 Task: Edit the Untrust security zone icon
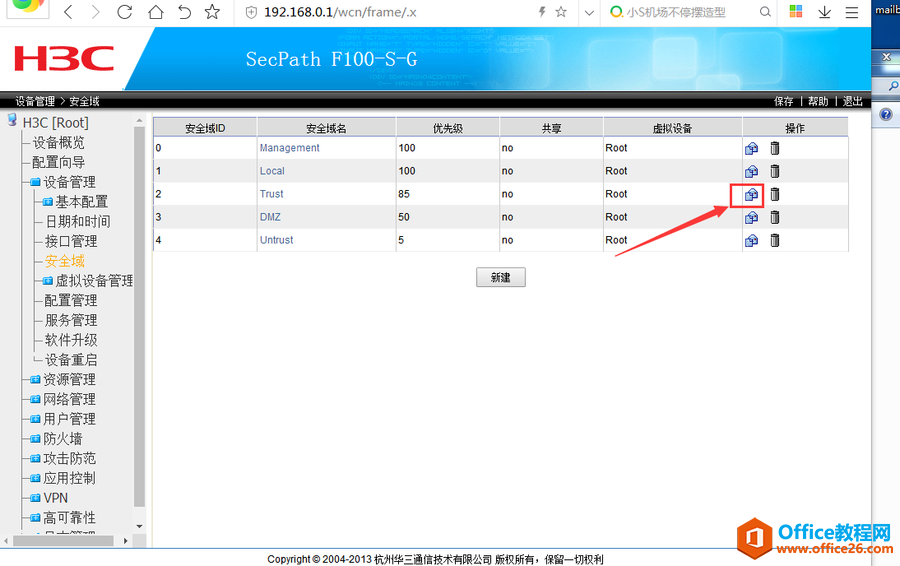751,241
